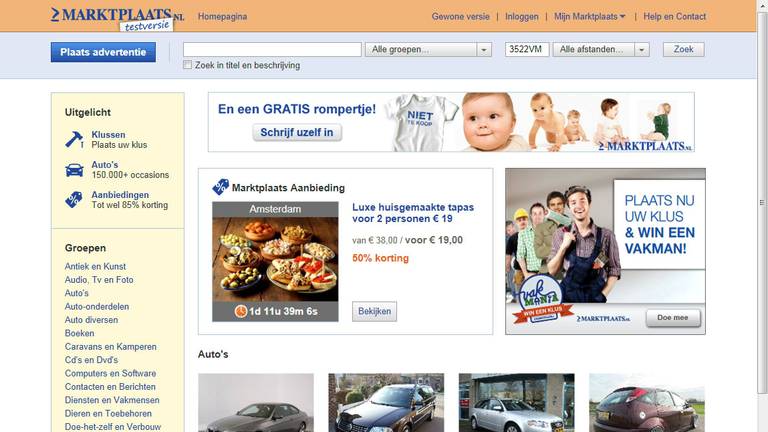The width and height of the screenshot is (768, 432).
Task: Switch to 'Gewone versie' link
Action: (x=462, y=17)
